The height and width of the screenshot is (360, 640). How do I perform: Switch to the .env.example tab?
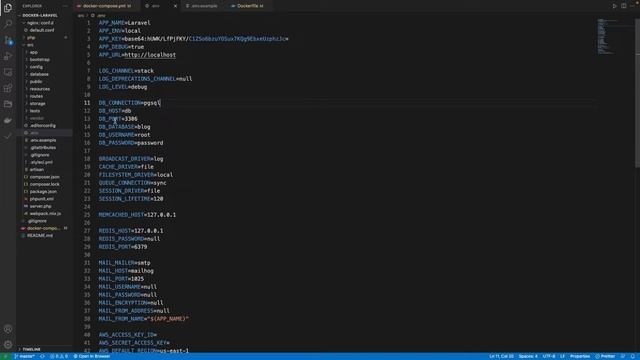point(204,6)
